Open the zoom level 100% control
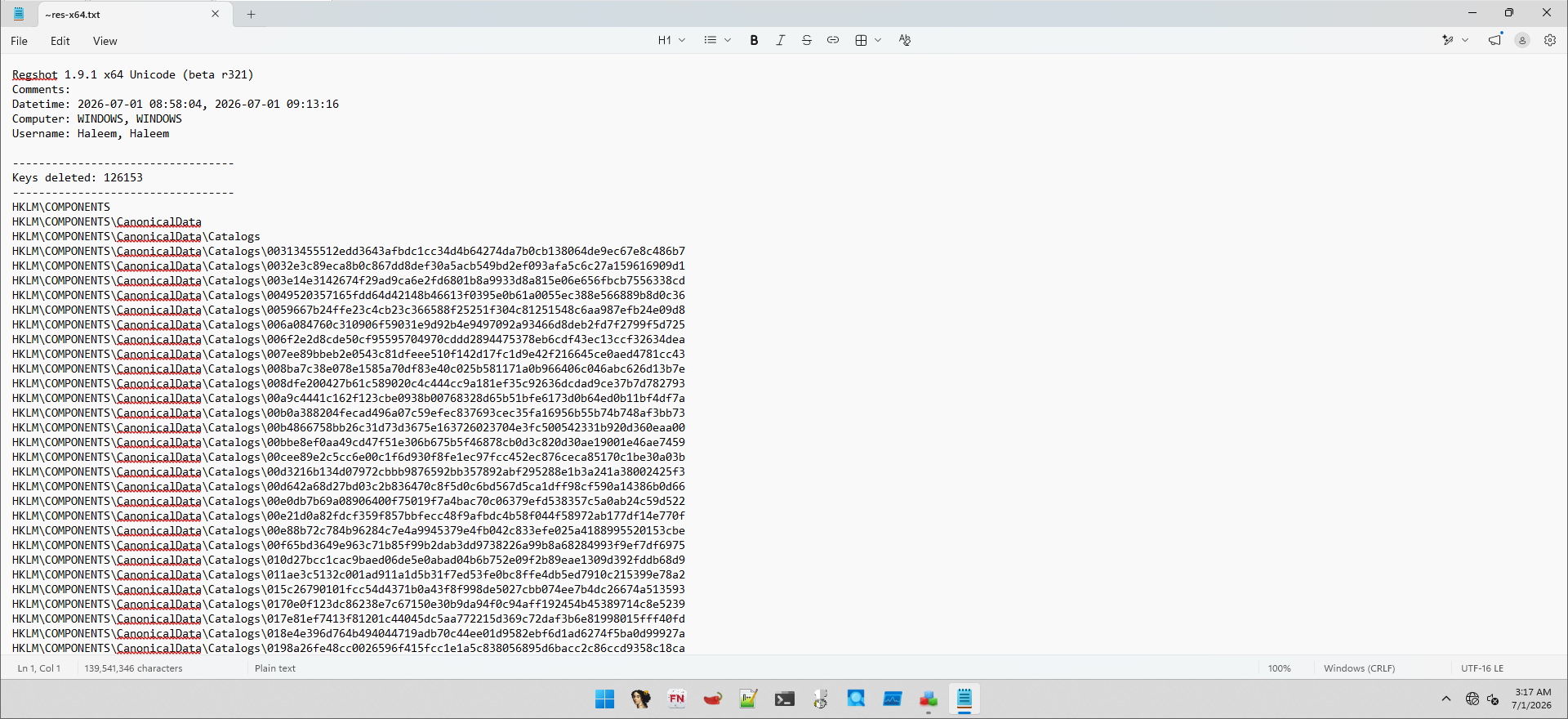 coord(1279,668)
